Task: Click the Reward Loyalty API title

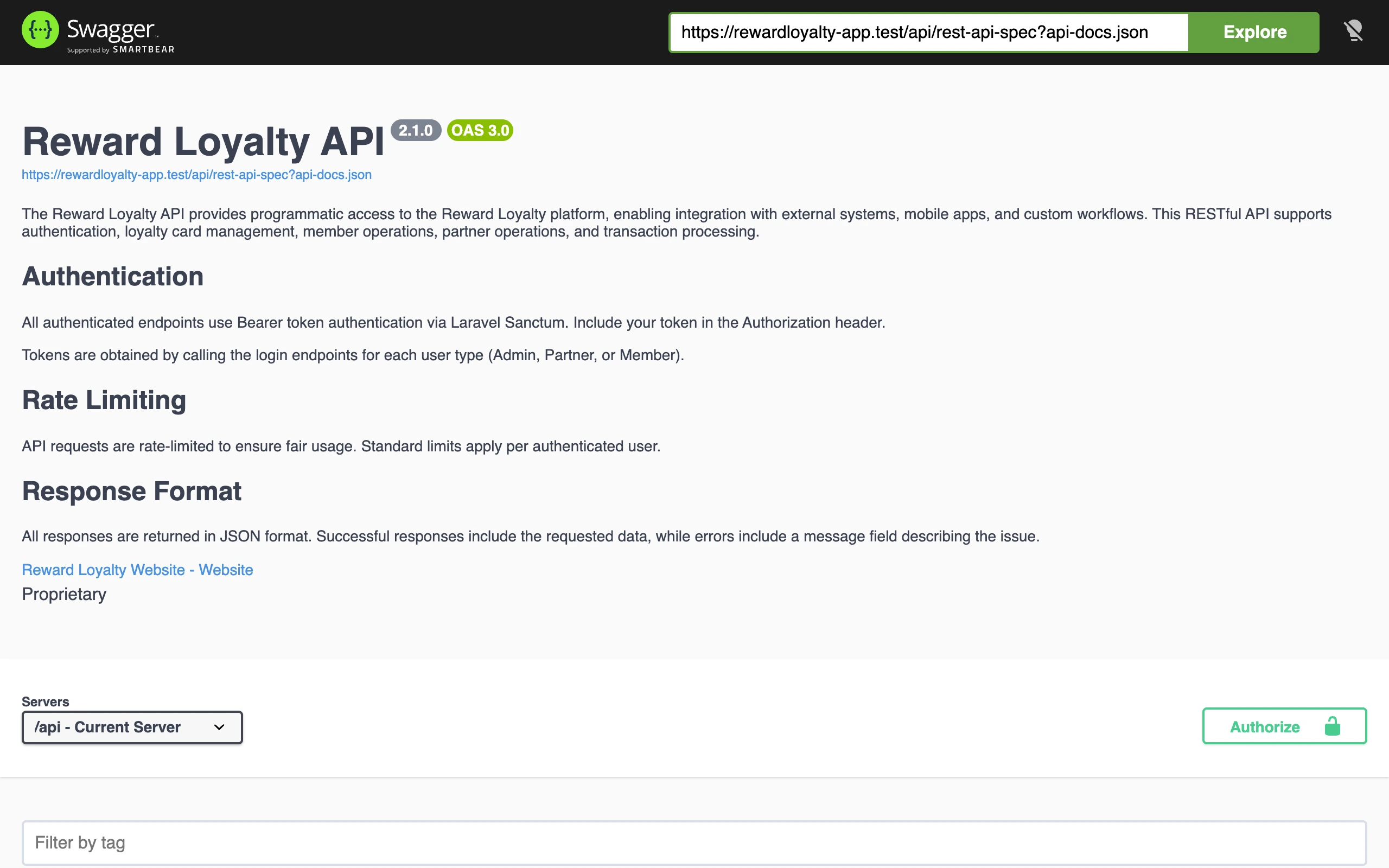Action: pyautogui.click(x=203, y=141)
